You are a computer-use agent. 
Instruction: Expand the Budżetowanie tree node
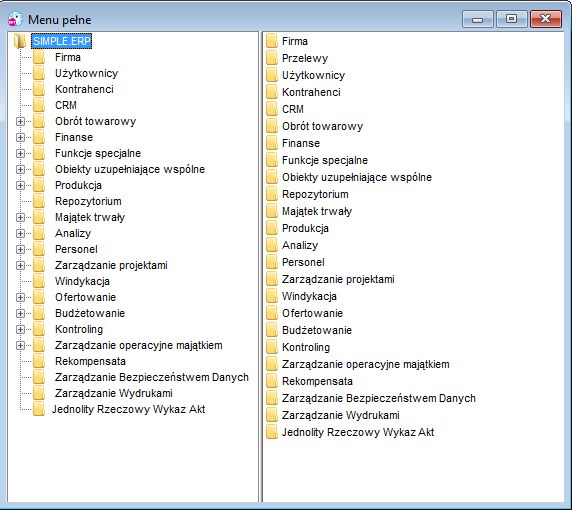[x=20, y=313]
